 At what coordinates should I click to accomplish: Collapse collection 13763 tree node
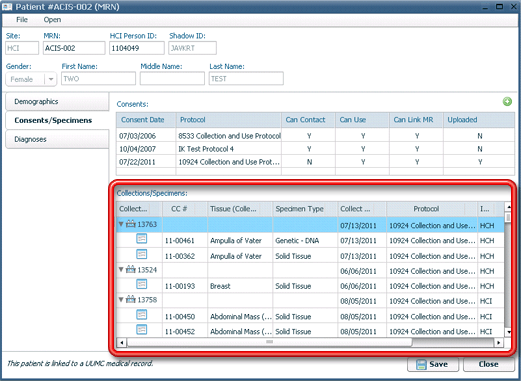(121, 224)
